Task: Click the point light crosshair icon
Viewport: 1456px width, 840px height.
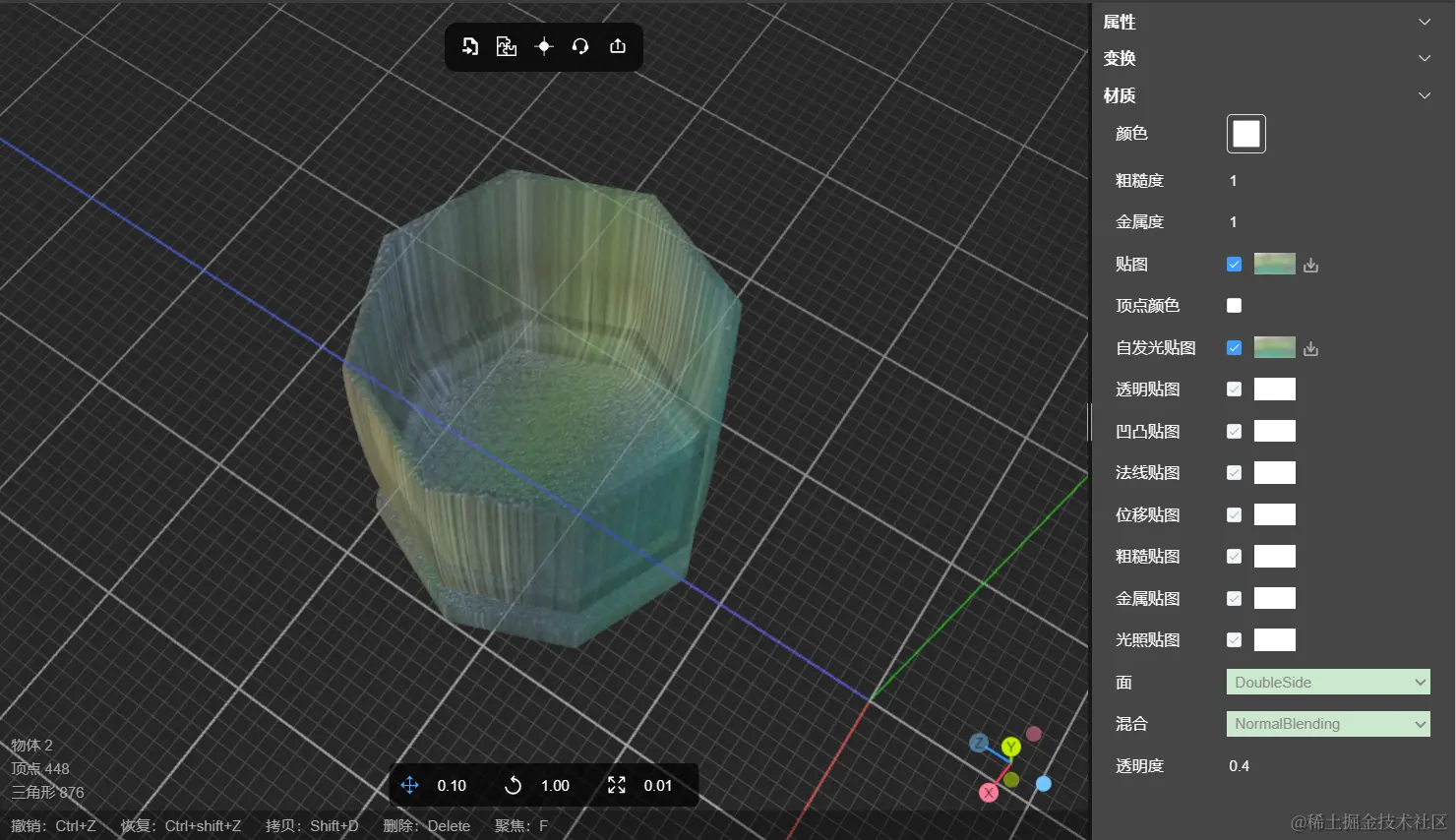Action: point(544,46)
